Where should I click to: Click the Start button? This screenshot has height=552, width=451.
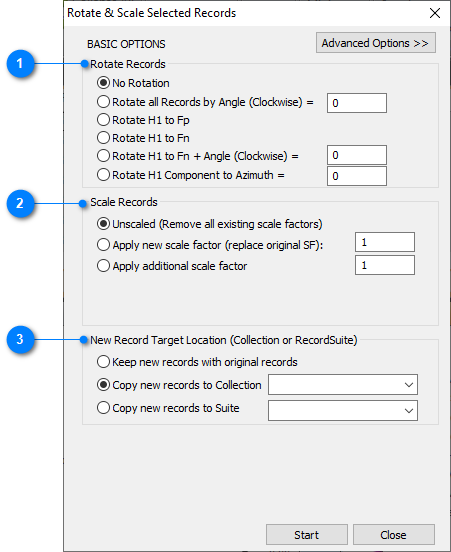point(307,535)
